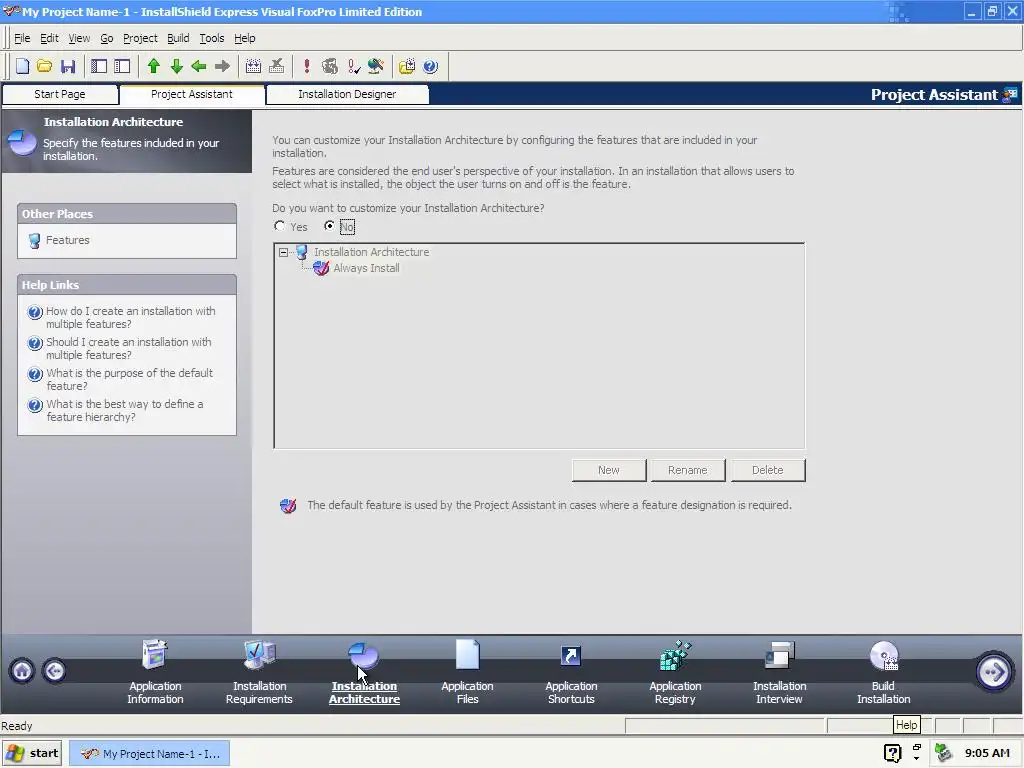1024x768 pixels.
Task: Click the New feature button
Action: pos(609,470)
